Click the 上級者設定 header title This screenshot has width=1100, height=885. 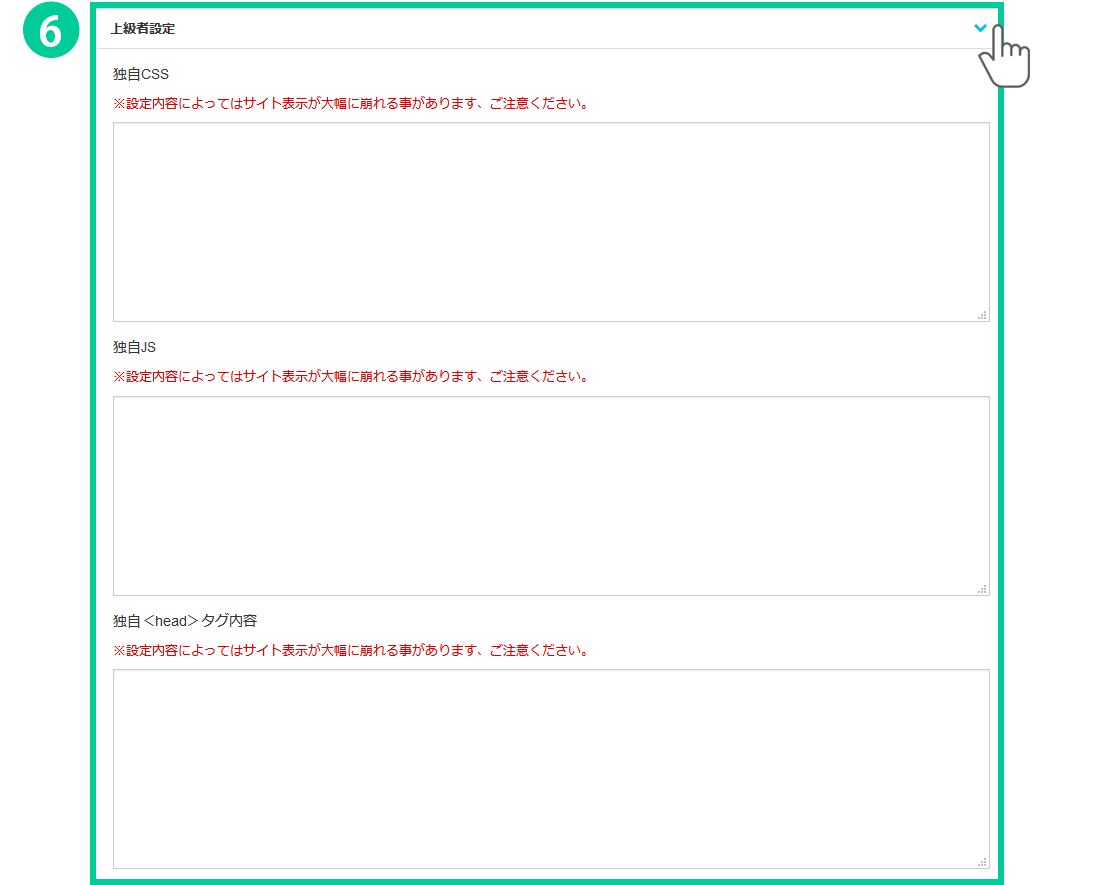point(142,29)
